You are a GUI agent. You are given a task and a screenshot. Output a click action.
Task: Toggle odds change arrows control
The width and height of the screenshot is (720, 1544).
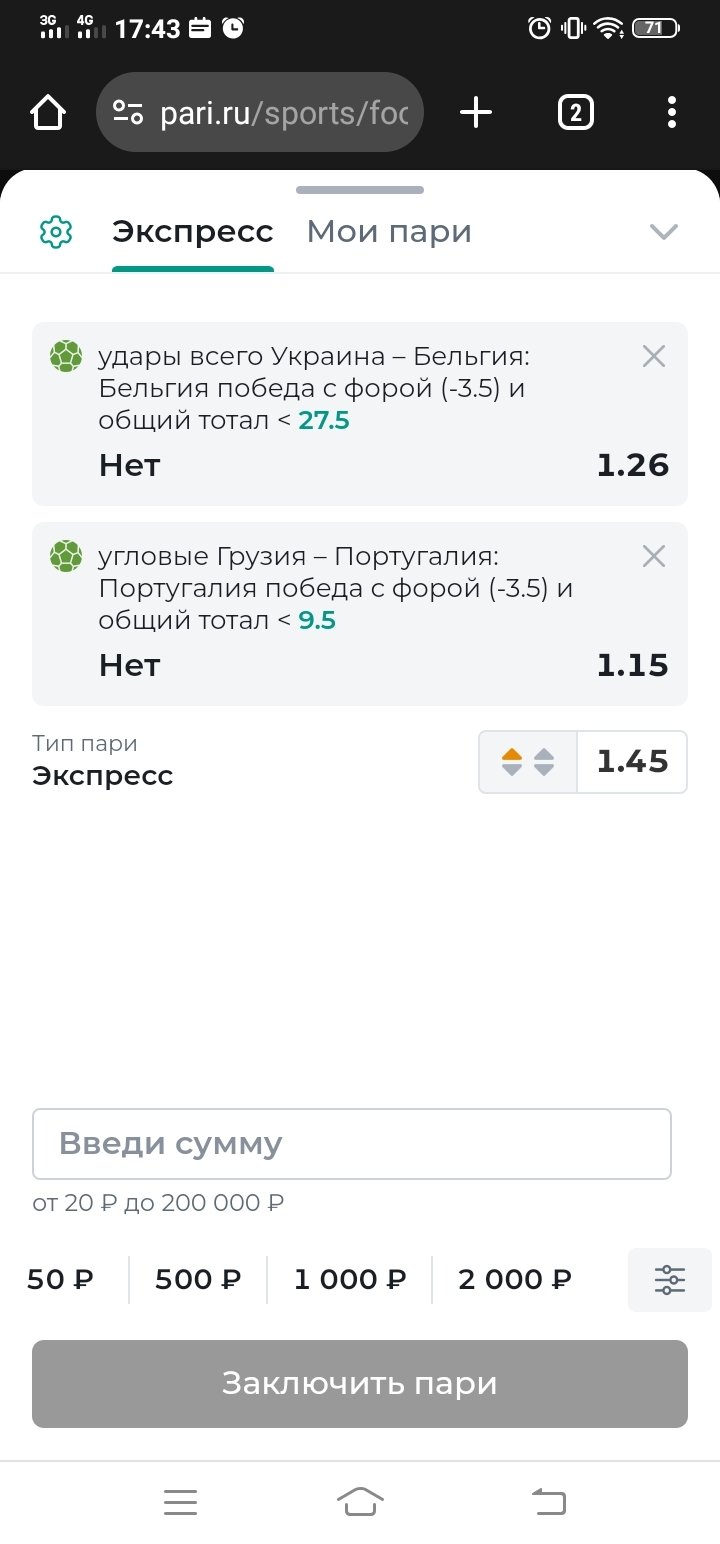(x=528, y=762)
